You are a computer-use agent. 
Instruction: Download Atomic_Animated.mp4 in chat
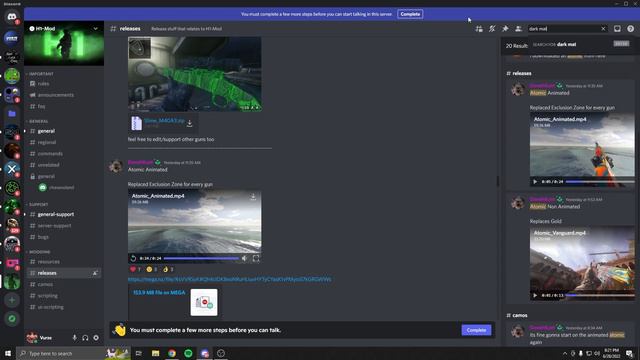pos(253,197)
